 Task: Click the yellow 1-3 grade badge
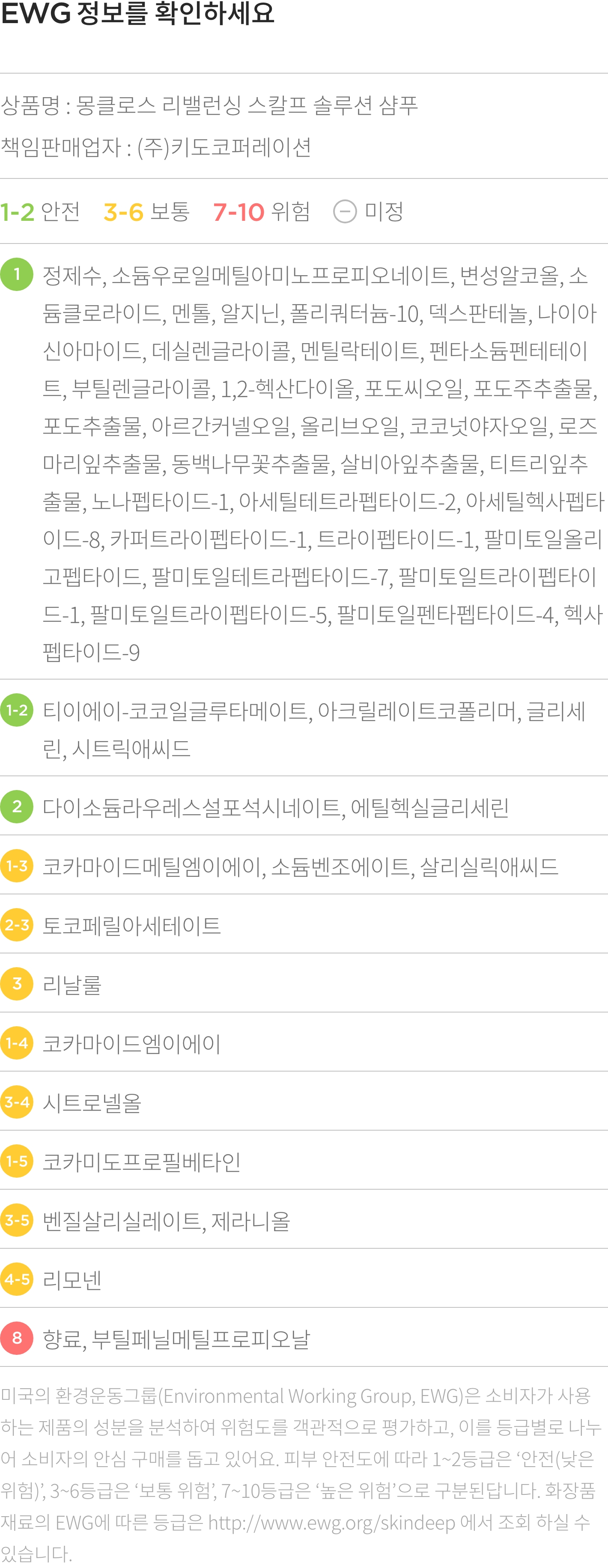pos(16,866)
